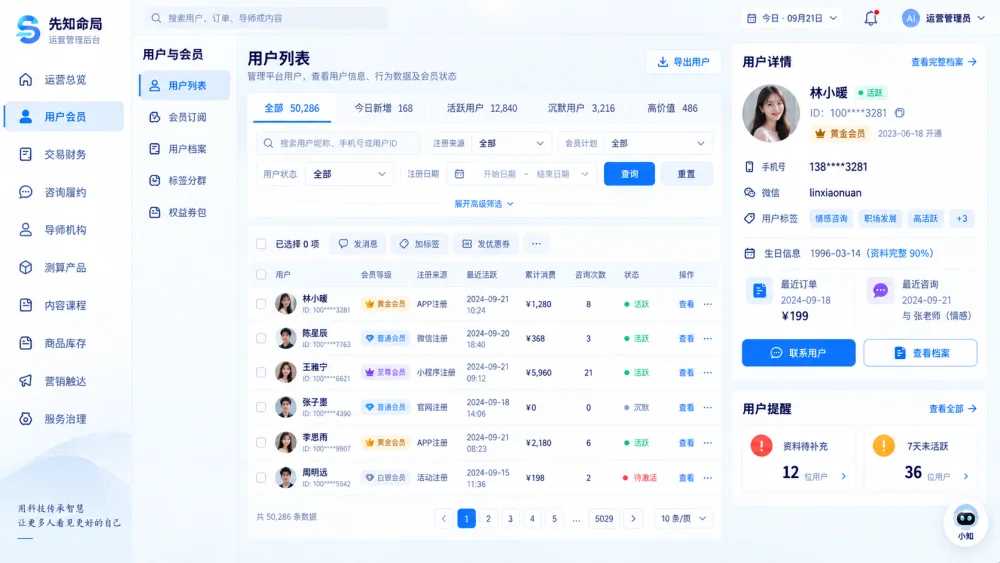Open the 用户状态 dropdown
1000x563 pixels.
(349, 174)
